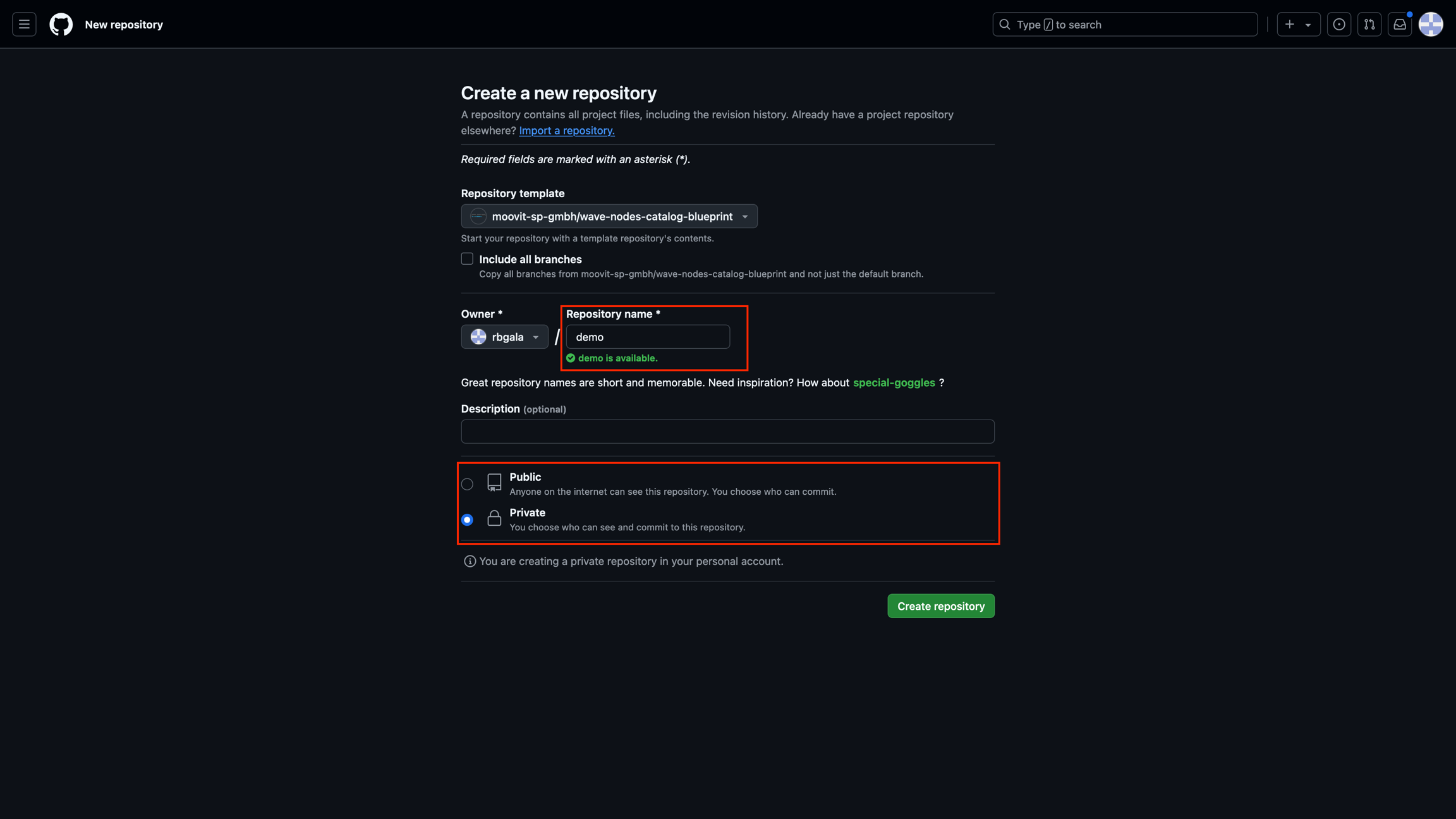Screen dimensions: 1456x819
Task: Enable the Include all branches checkbox
Action: point(467,259)
